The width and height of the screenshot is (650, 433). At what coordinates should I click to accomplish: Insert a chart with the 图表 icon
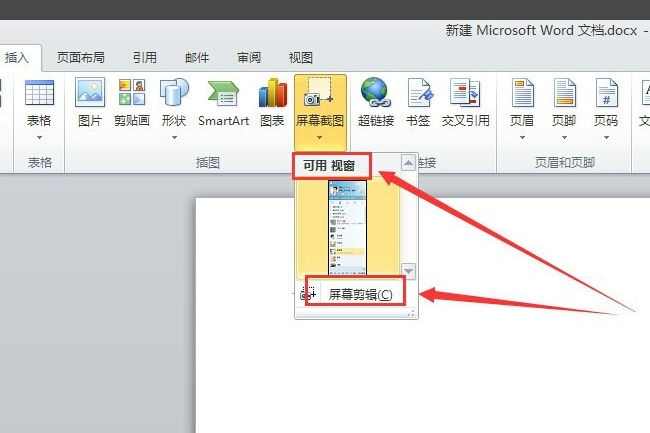[272, 102]
